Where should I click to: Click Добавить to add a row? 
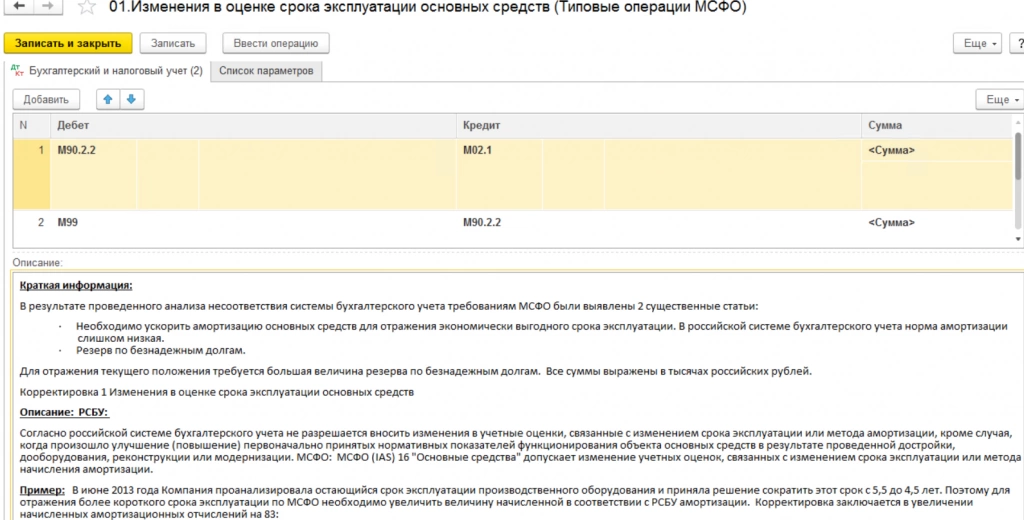46,99
